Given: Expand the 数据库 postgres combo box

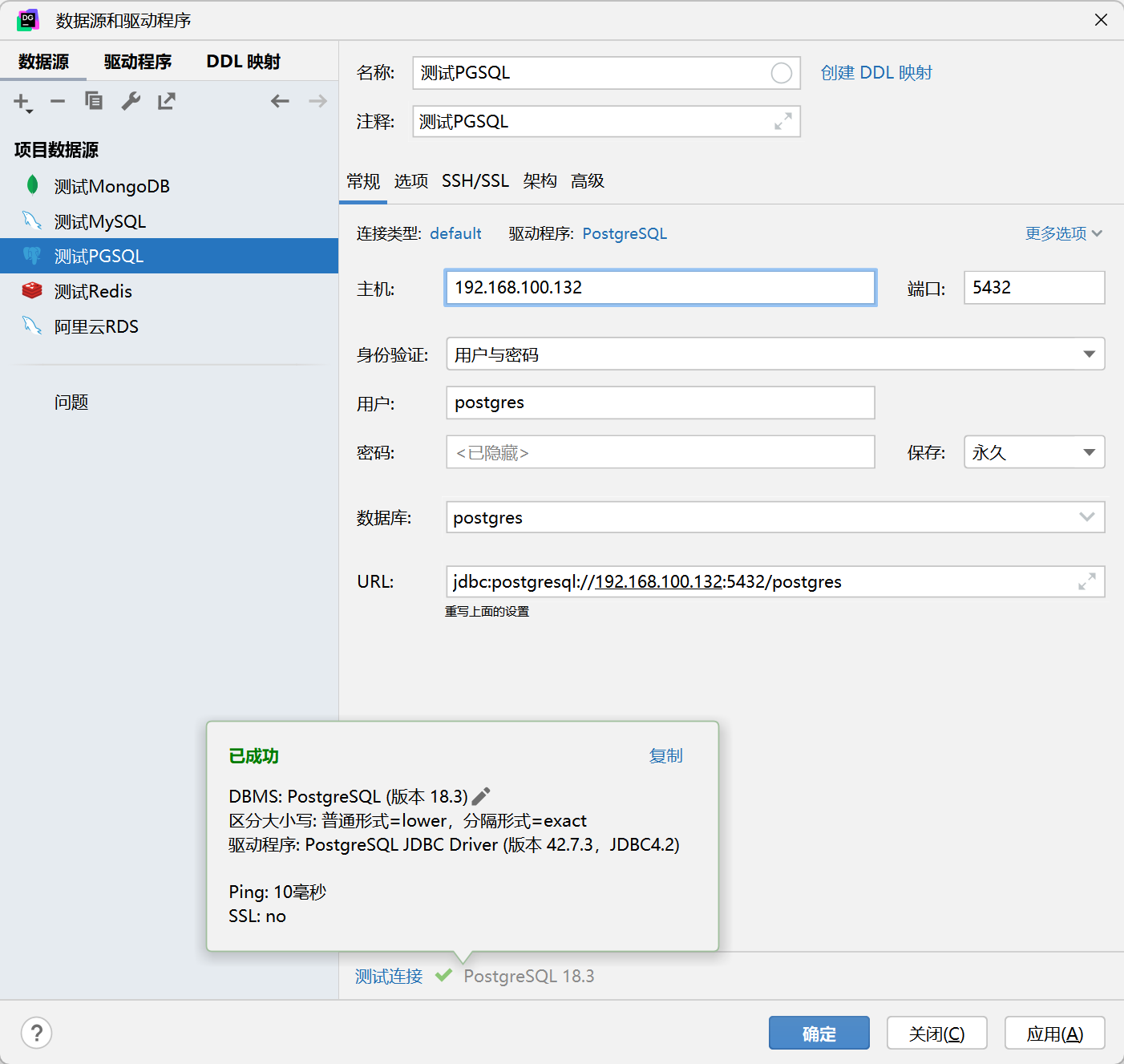Looking at the screenshot, I should tap(1086, 517).
